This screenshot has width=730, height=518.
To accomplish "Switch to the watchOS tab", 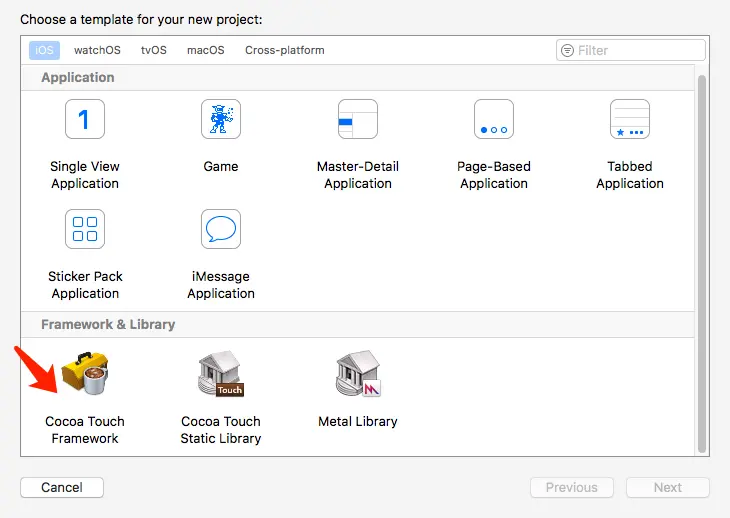I will (98, 50).
